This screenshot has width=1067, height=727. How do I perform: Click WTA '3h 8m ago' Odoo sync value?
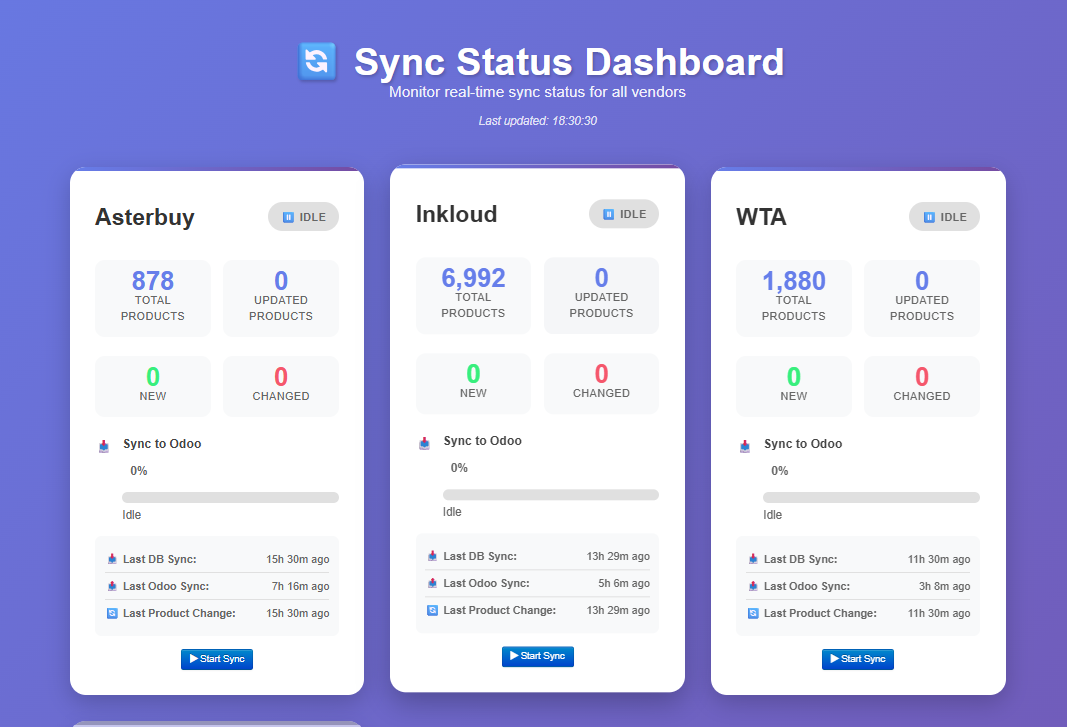click(x=945, y=586)
